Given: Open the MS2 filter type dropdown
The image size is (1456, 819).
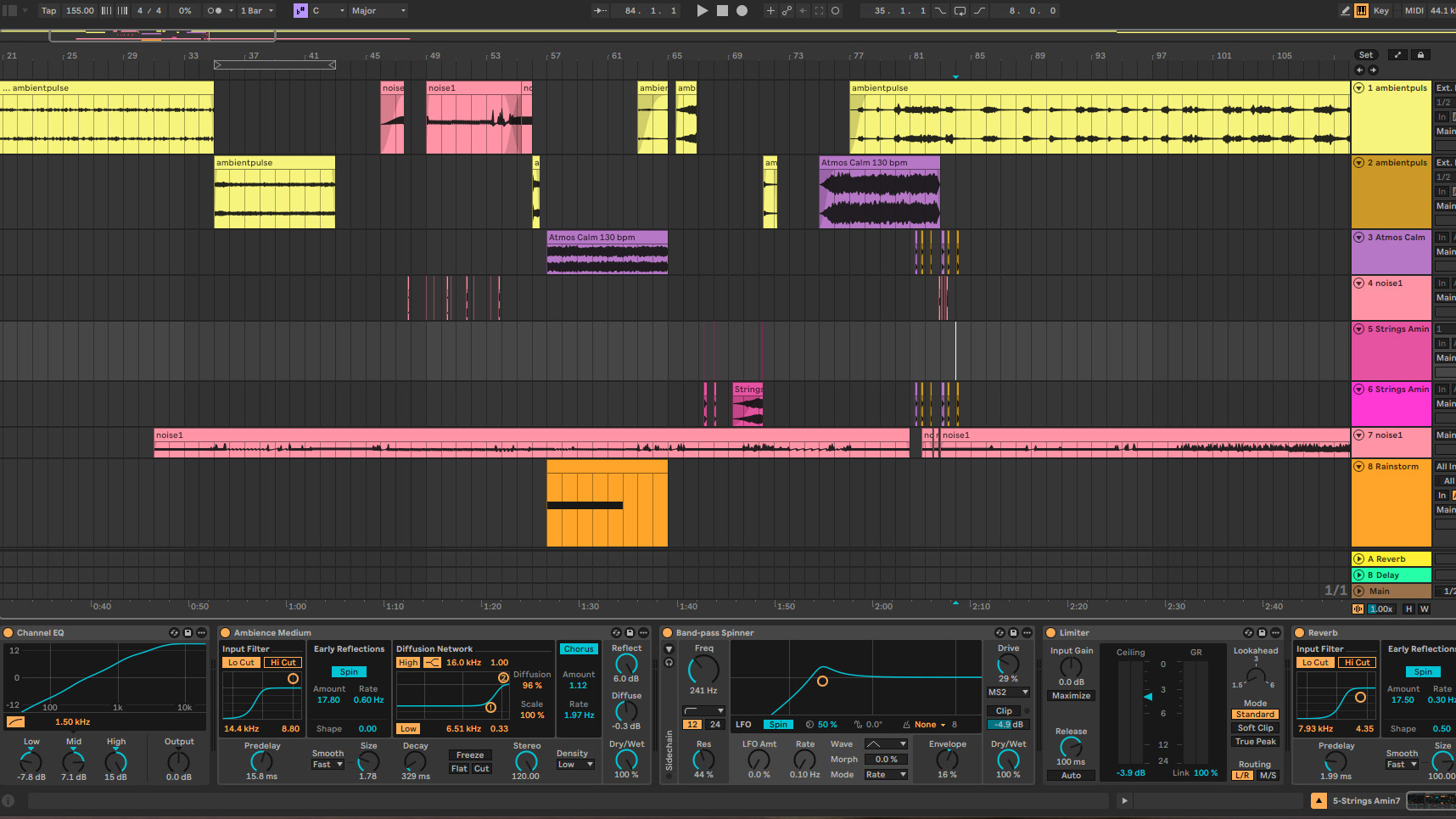Looking at the screenshot, I should (1008, 693).
